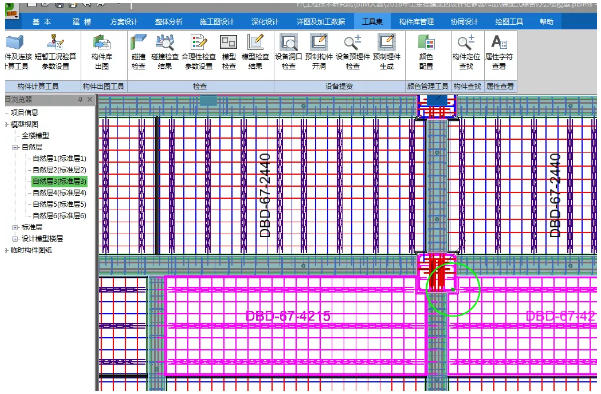Open the 施工图设计 ribbon tab

(x=217, y=22)
